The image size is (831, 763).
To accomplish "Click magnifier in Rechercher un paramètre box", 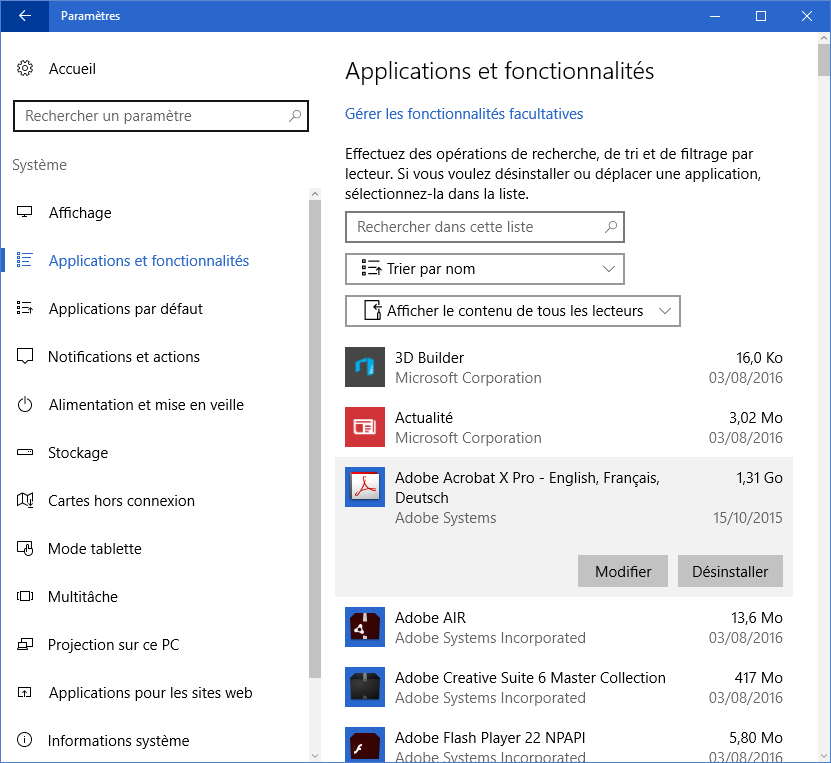I will pos(295,116).
